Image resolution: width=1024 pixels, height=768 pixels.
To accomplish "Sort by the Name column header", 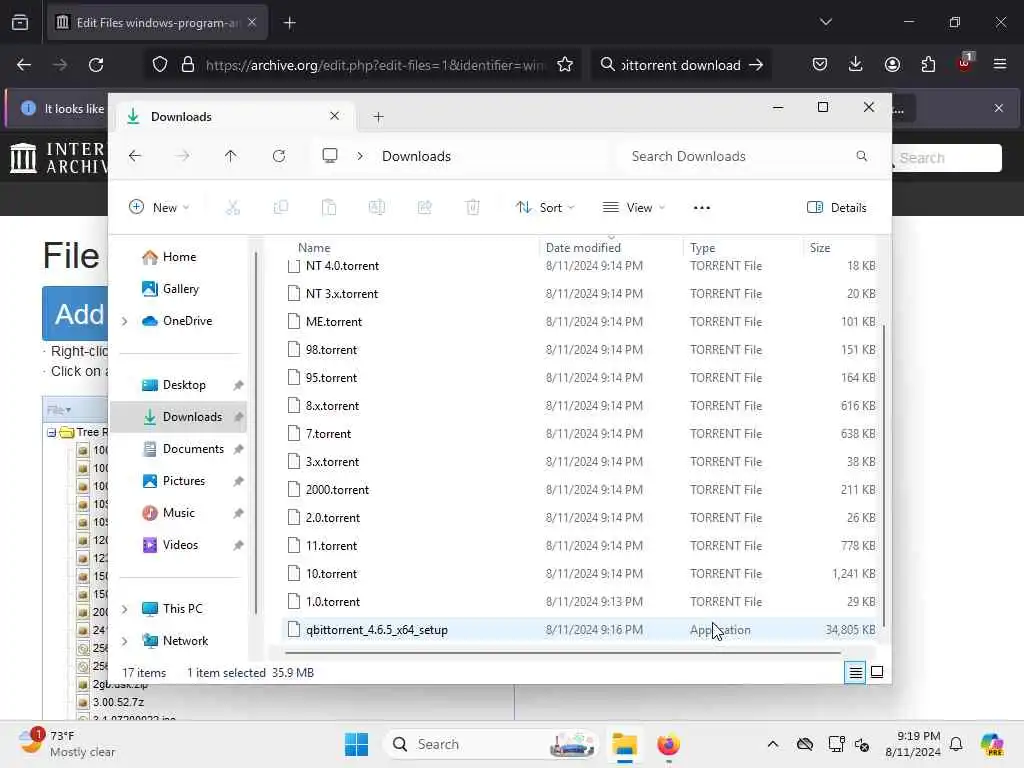I will [314, 248].
